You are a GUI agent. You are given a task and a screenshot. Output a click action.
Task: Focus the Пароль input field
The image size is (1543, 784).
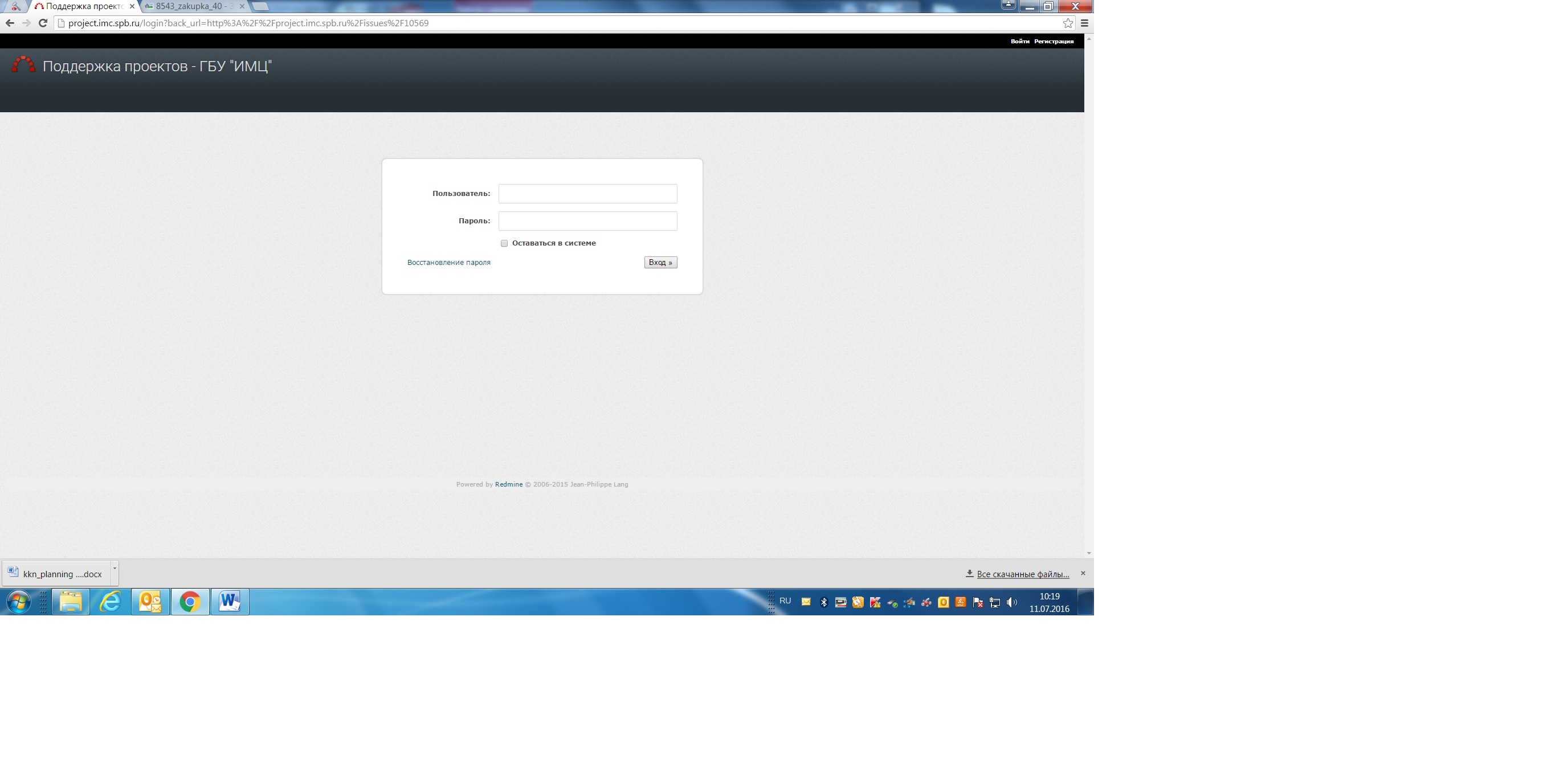click(x=587, y=221)
